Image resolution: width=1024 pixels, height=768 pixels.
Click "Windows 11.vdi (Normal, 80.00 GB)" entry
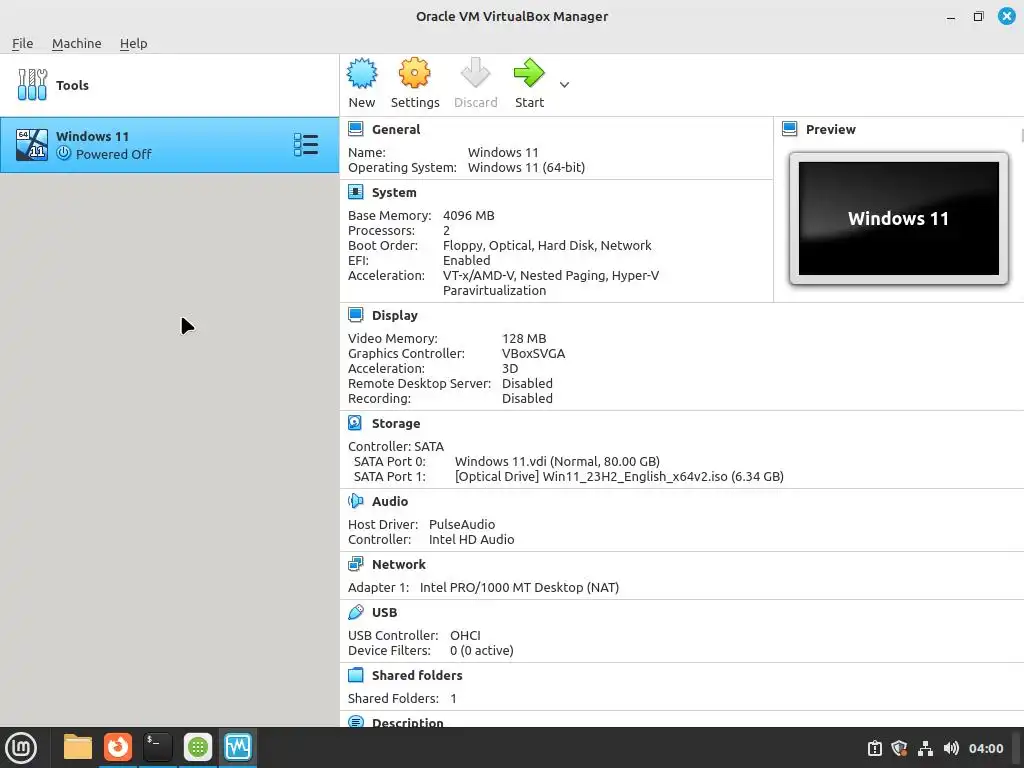tap(557, 462)
